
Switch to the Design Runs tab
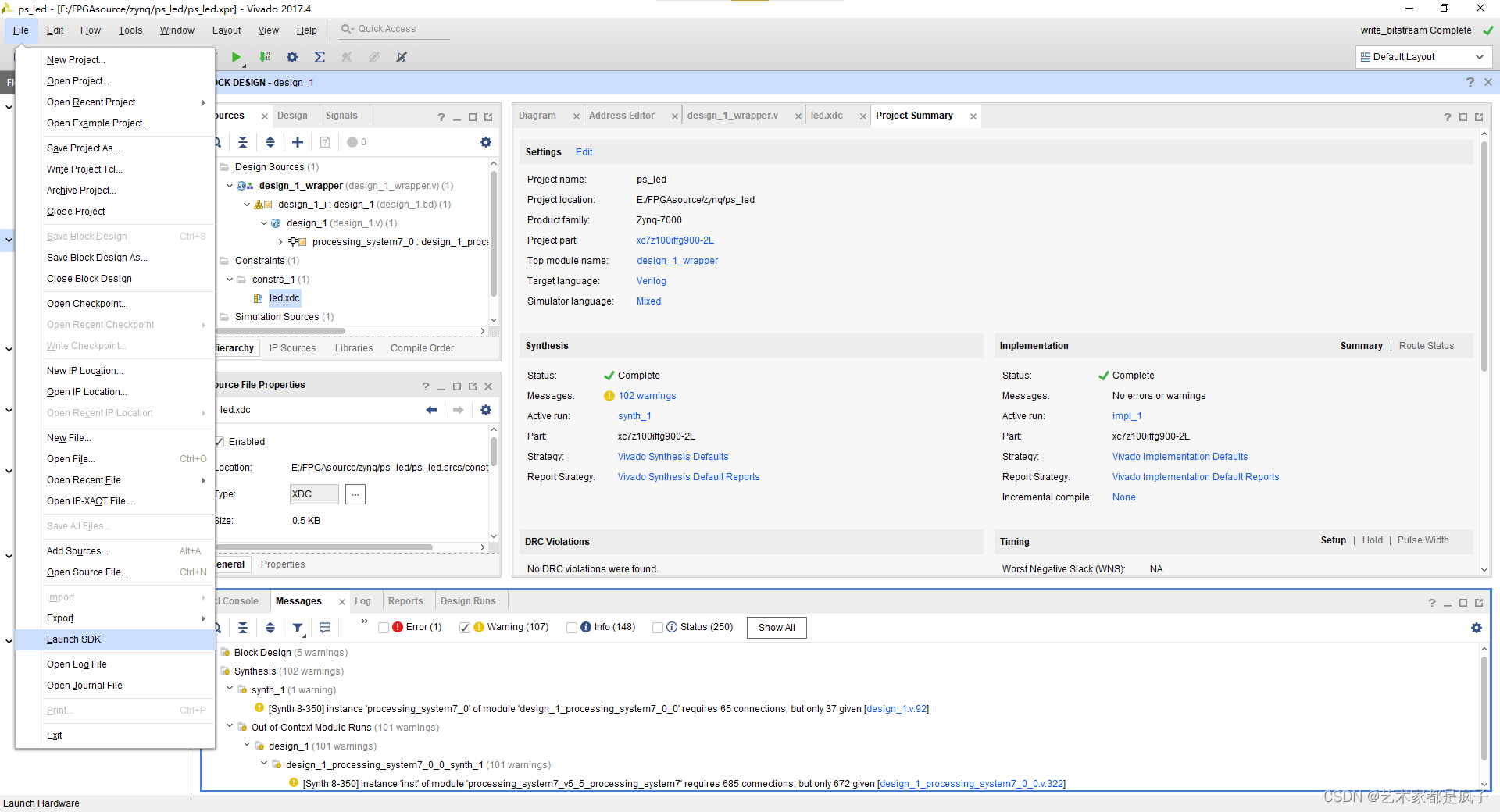(x=468, y=601)
